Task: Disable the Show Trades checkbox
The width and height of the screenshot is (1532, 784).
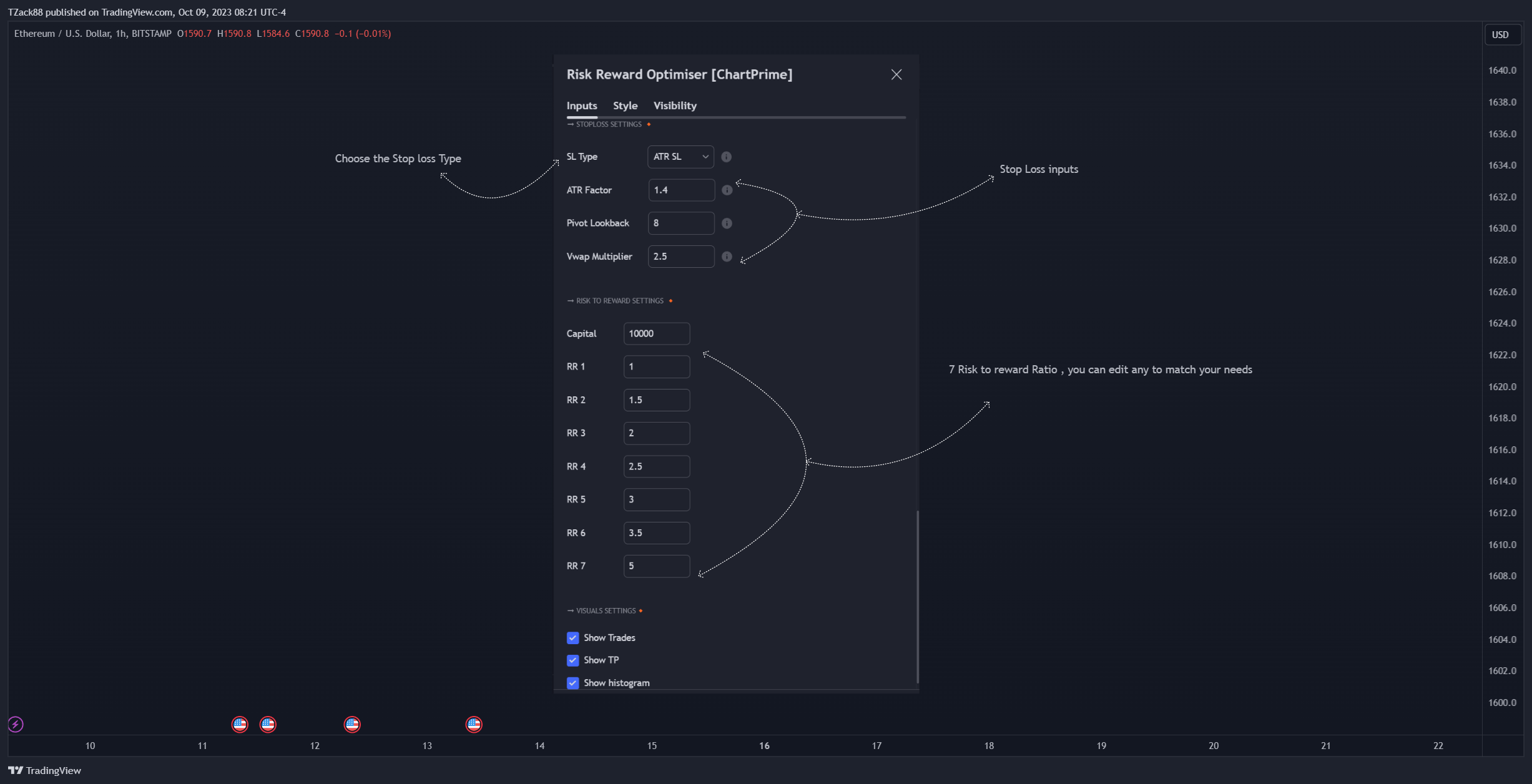Action: 572,638
